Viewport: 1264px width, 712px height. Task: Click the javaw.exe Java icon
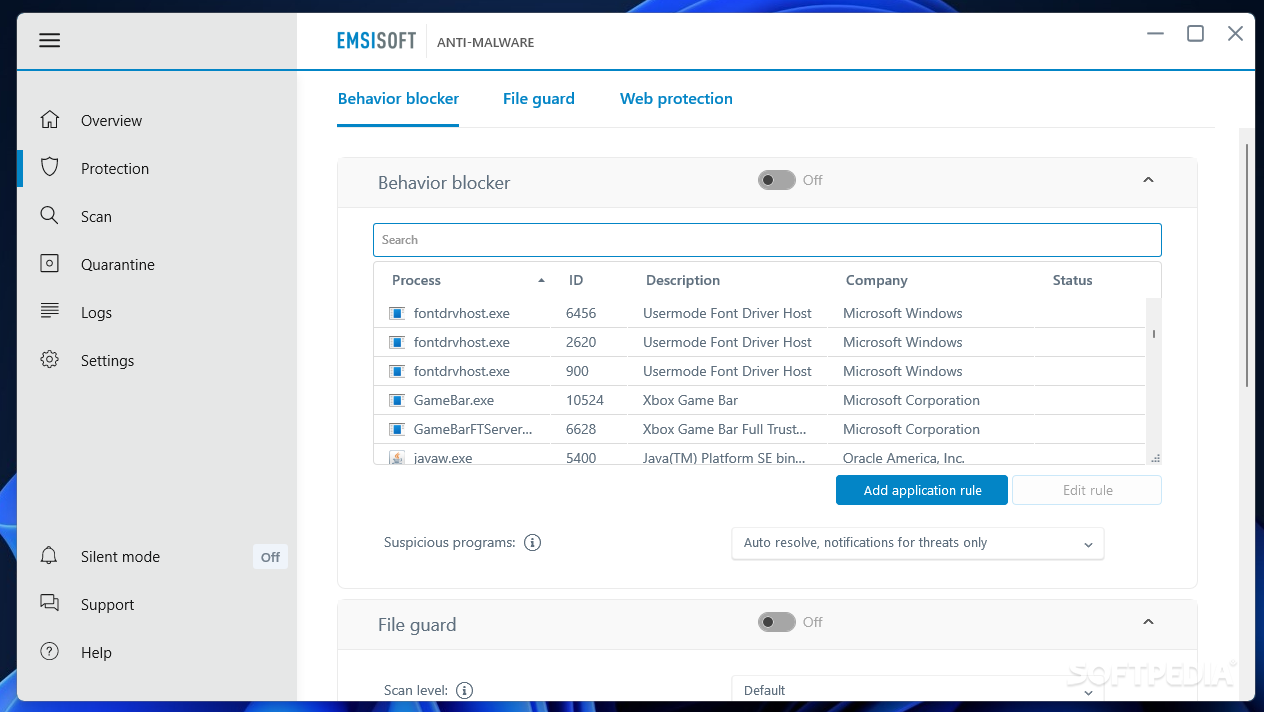point(397,458)
